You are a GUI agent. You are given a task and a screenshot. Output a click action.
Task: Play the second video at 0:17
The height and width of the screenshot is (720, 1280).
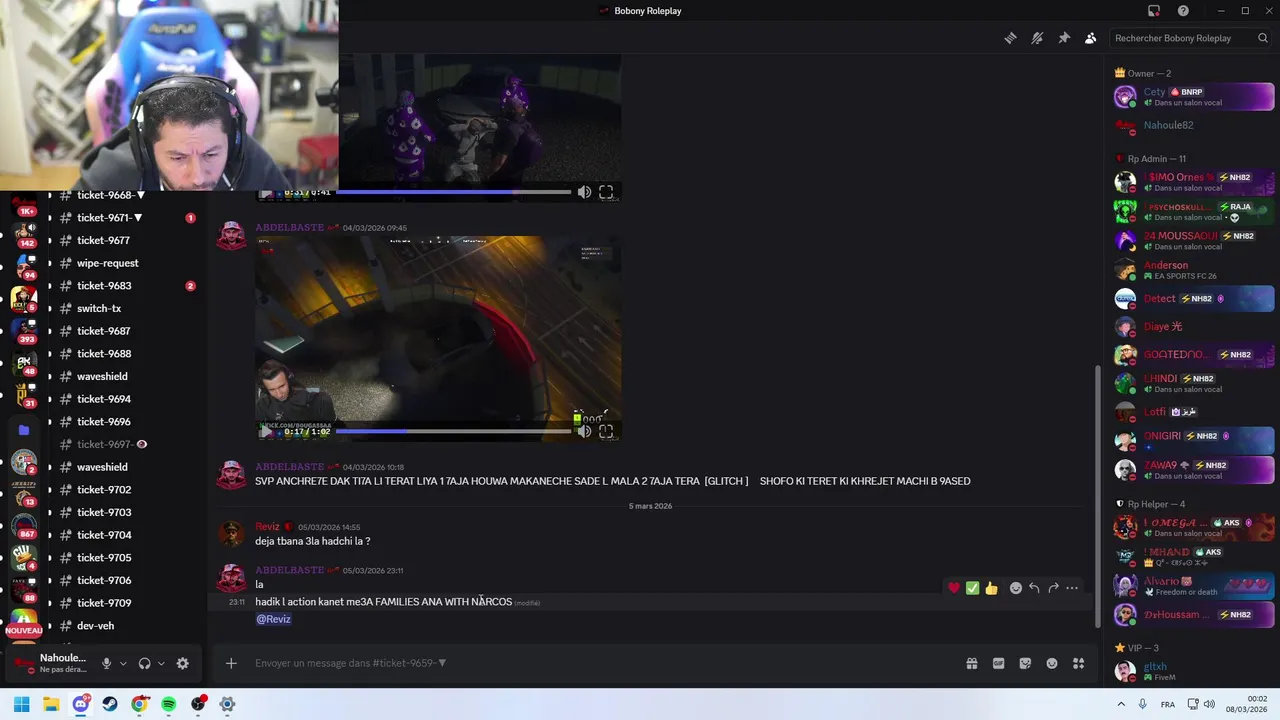pyautogui.click(x=266, y=432)
